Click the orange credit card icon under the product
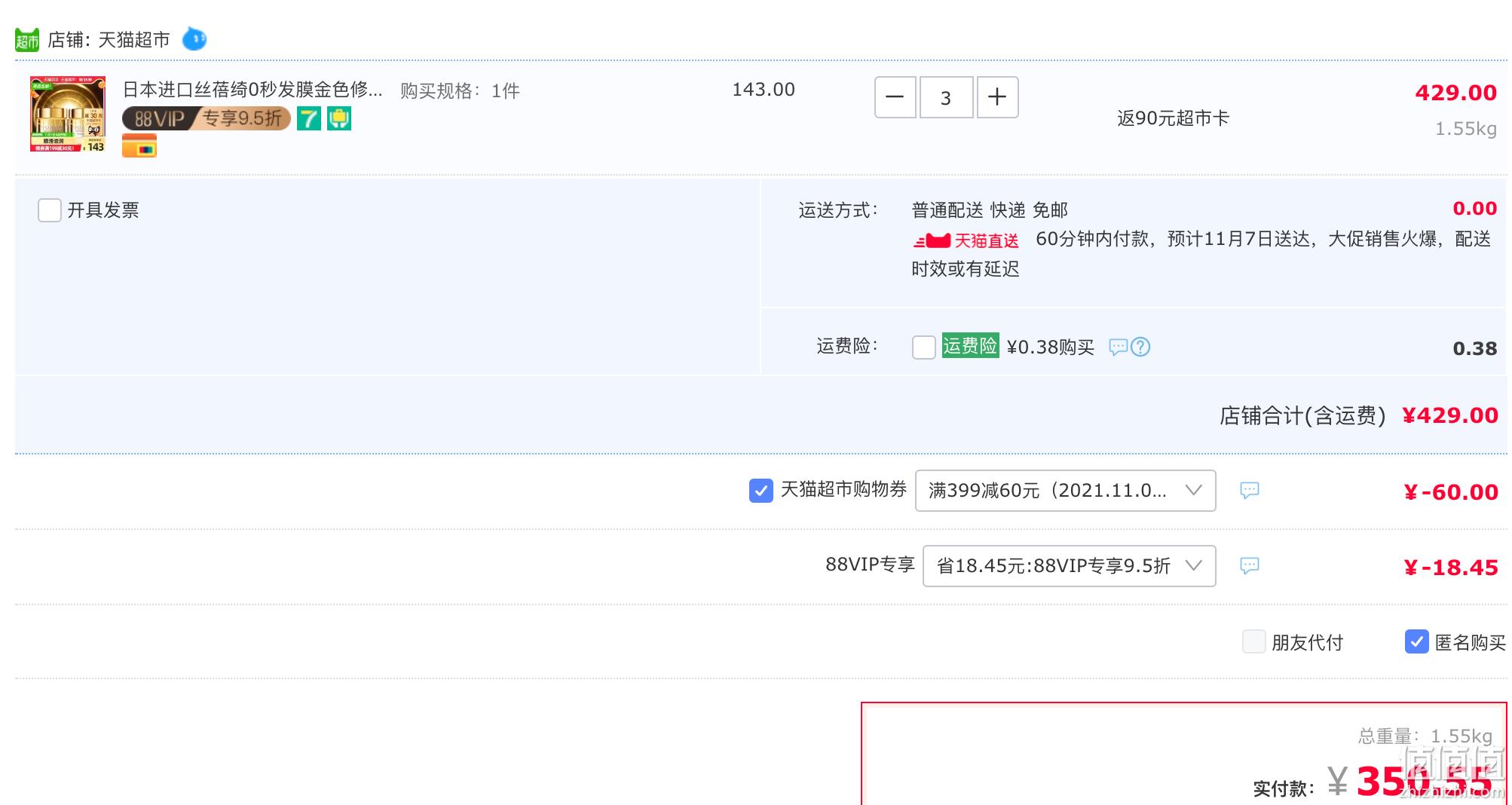The image size is (1512, 805). [139, 146]
